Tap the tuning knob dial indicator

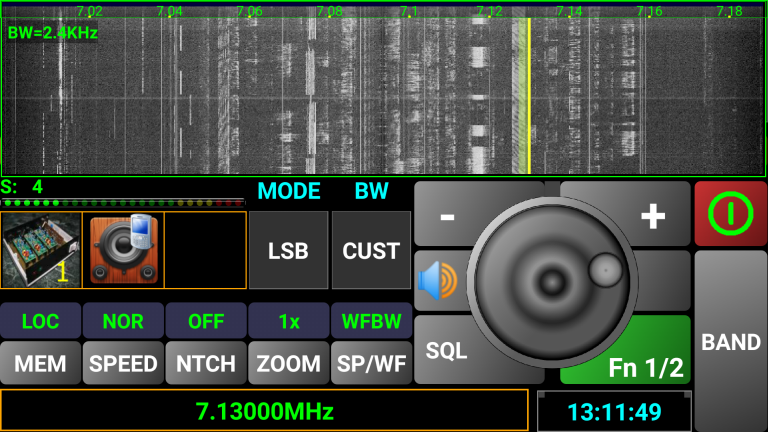click(x=605, y=270)
